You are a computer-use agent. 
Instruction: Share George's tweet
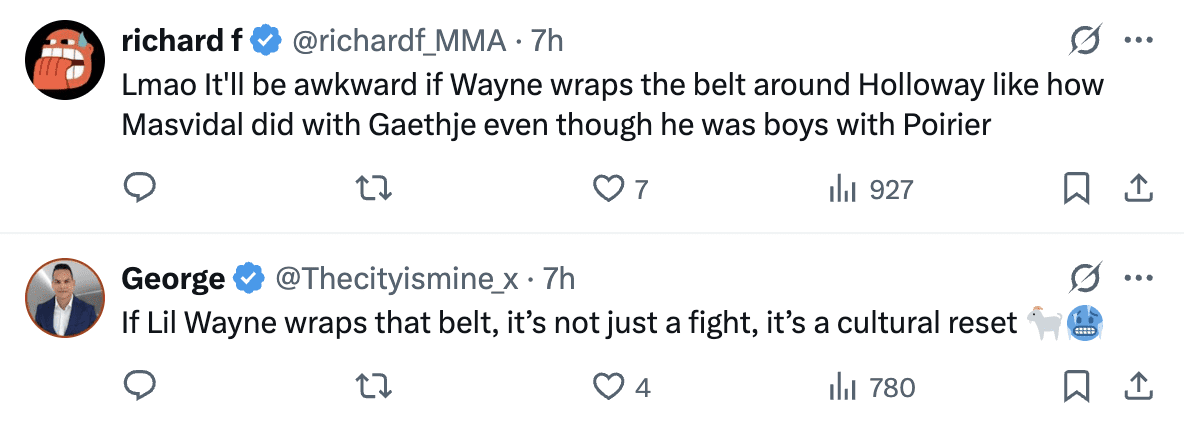1139,386
